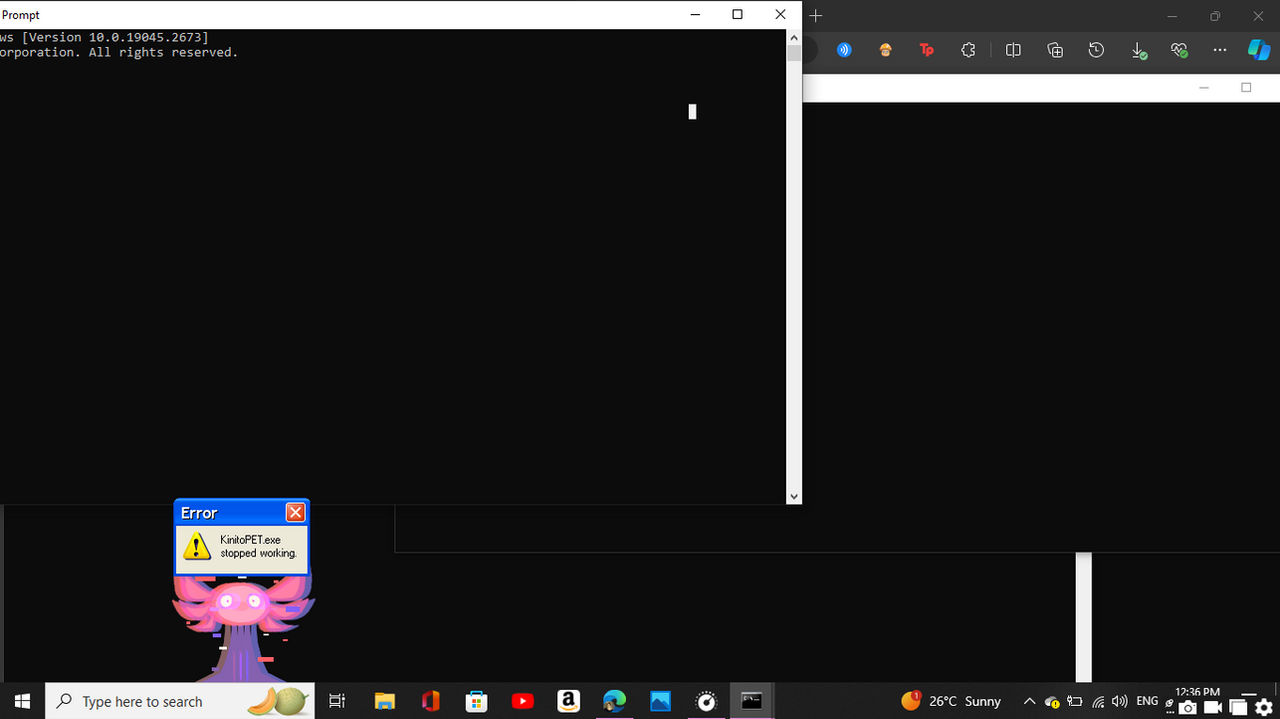Take screenshot with camera overlay icon

(x=1187, y=708)
